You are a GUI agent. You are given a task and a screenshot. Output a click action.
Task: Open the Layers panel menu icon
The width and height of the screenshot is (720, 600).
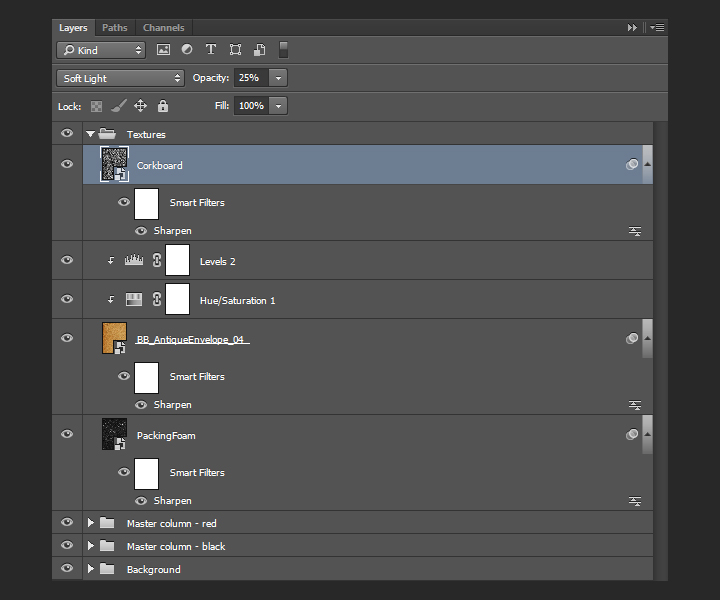coord(657,28)
